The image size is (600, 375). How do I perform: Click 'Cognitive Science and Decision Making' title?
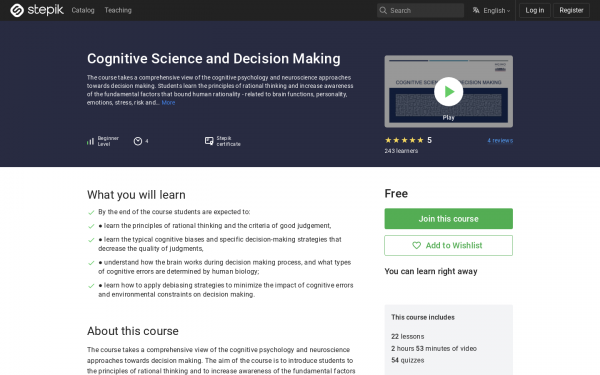coord(214,59)
